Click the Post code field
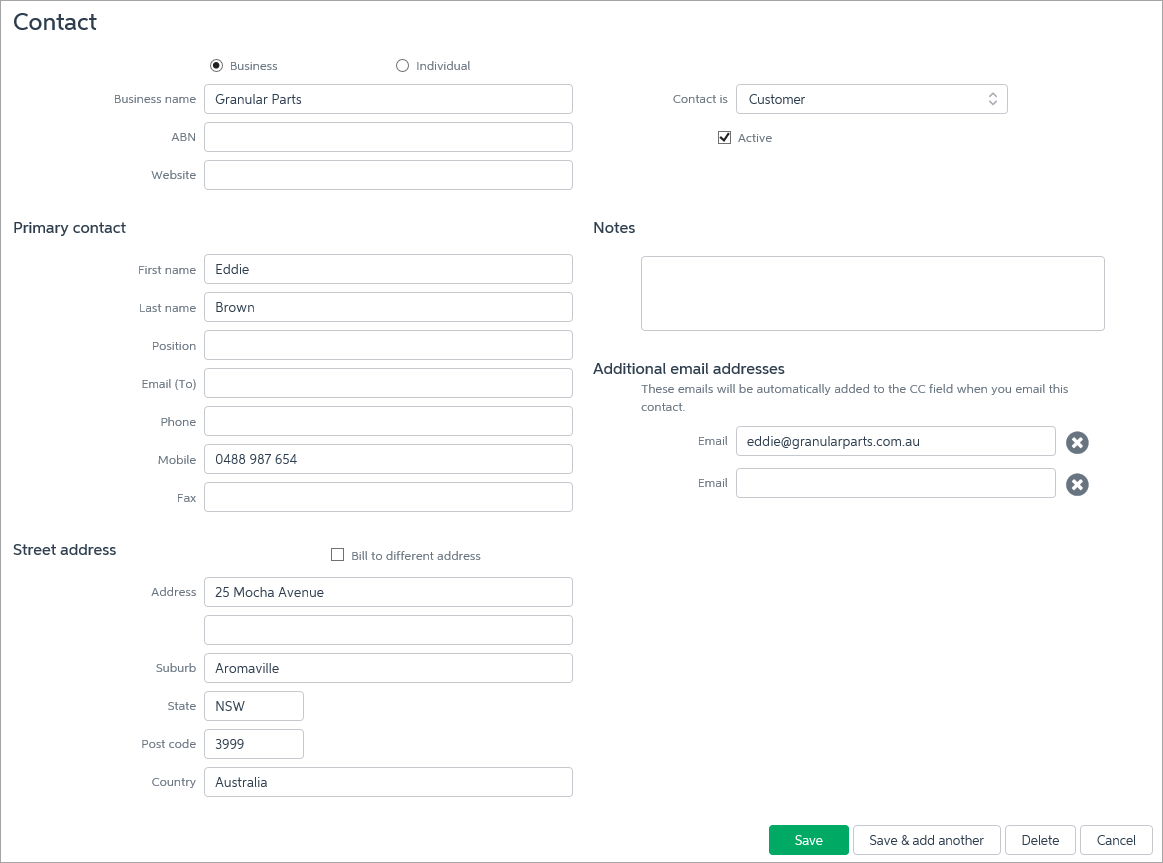Viewport: 1163px width, 863px height. tap(253, 744)
